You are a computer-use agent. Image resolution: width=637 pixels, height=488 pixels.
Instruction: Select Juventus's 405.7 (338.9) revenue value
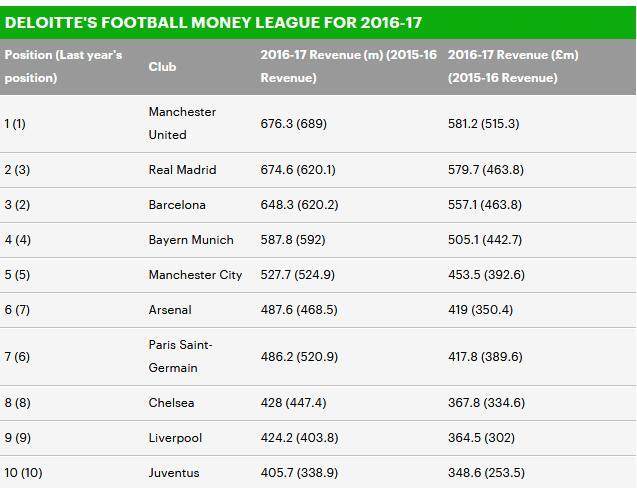[x=299, y=473]
